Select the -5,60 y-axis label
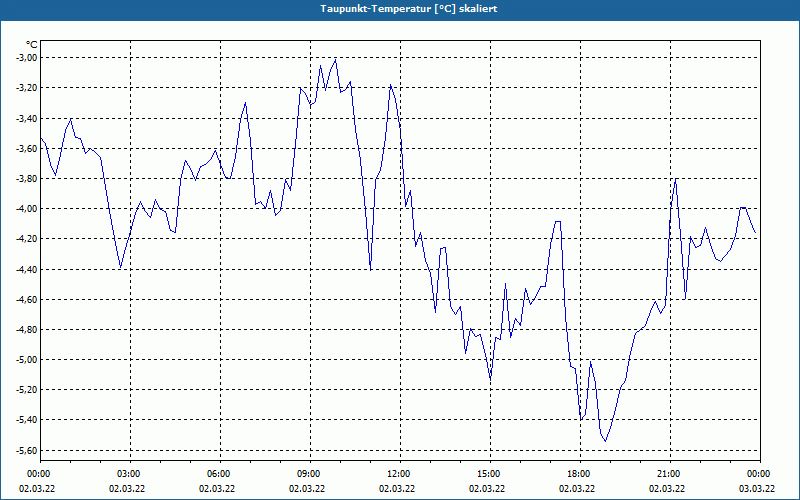This screenshot has width=800, height=500. point(27,451)
